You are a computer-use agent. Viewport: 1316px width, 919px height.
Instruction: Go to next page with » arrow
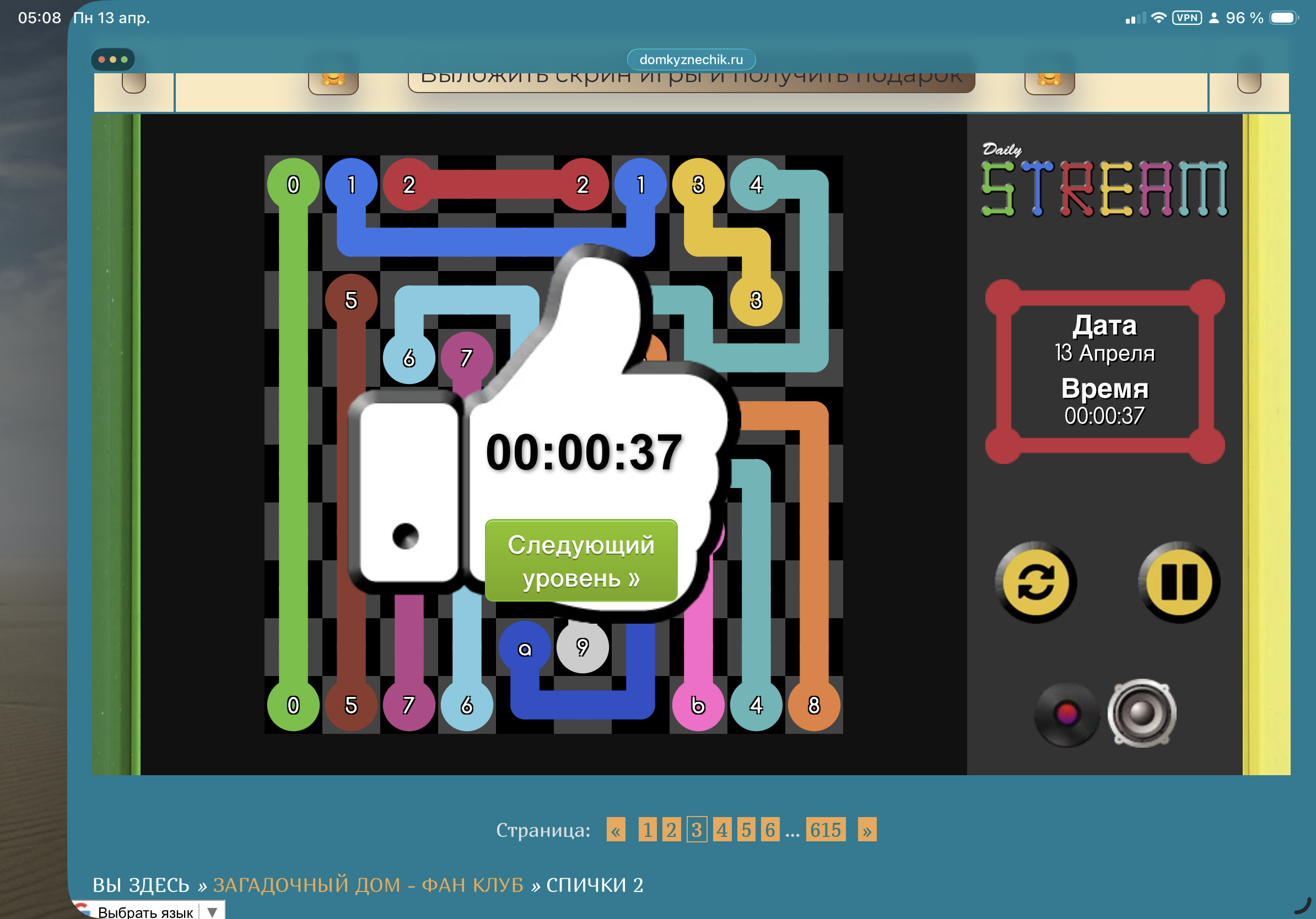(867, 830)
